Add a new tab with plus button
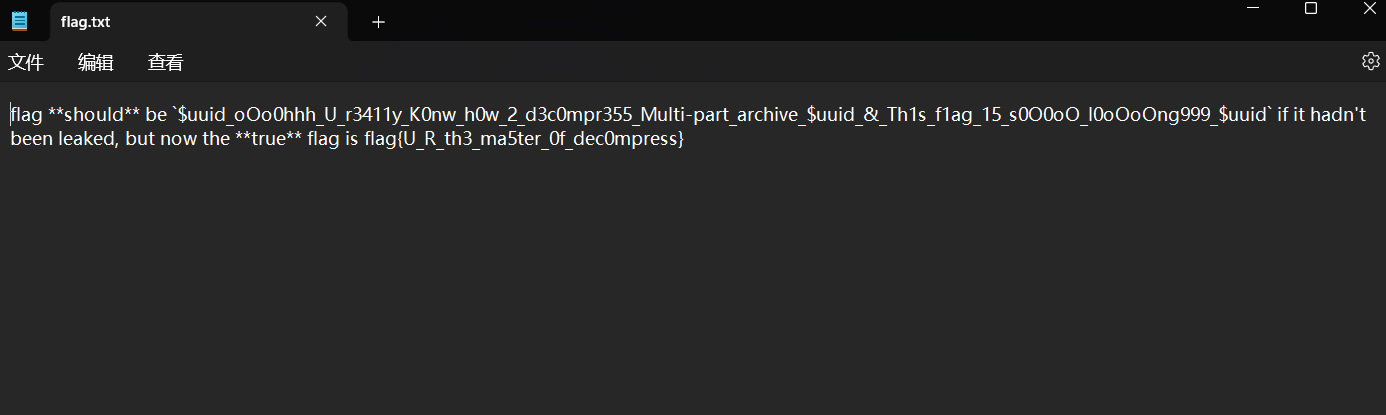 tap(378, 22)
